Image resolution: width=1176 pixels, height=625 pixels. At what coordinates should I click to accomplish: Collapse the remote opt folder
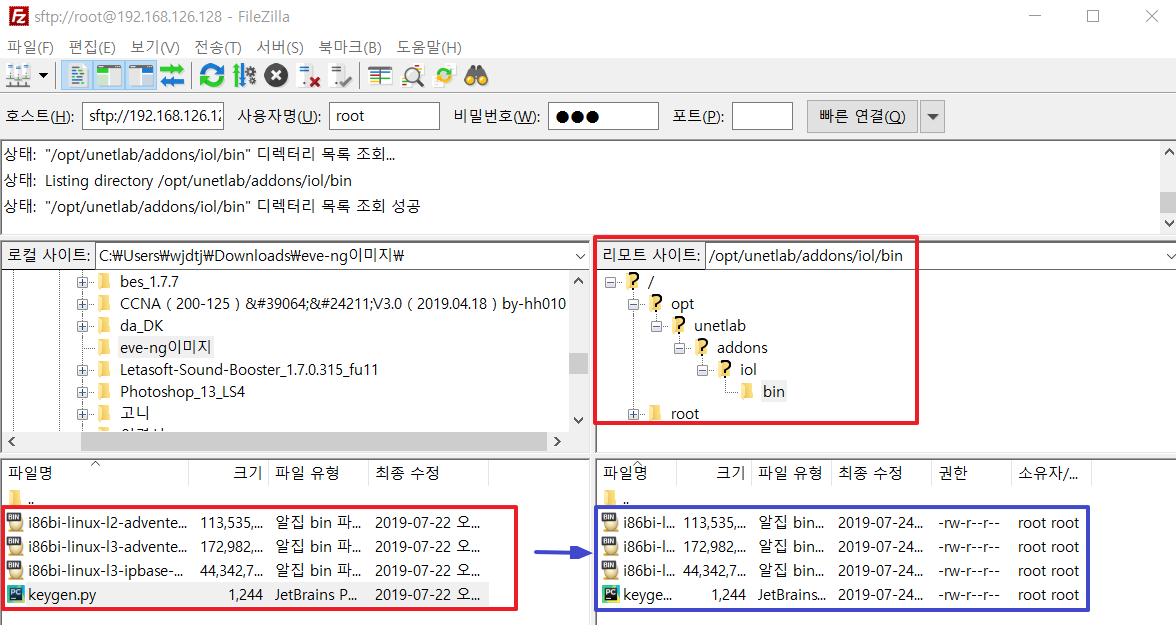coord(634,304)
